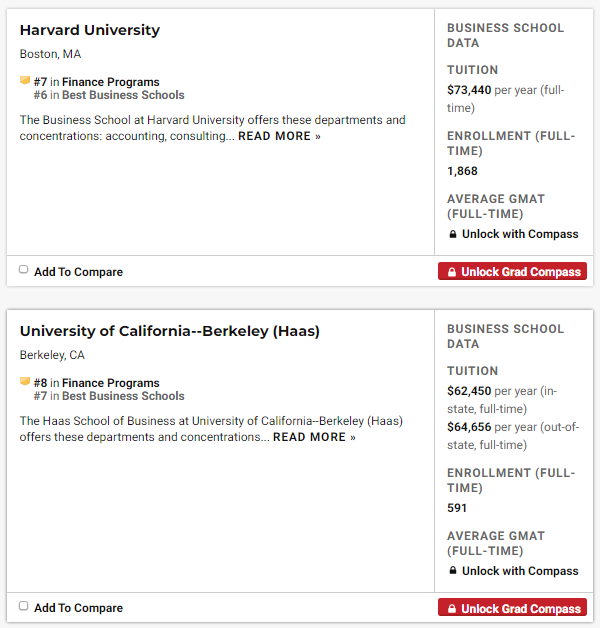The width and height of the screenshot is (600, 628).
Task: Click Unlock Grad Compass button for Harvard
Action: click(512, 272)
